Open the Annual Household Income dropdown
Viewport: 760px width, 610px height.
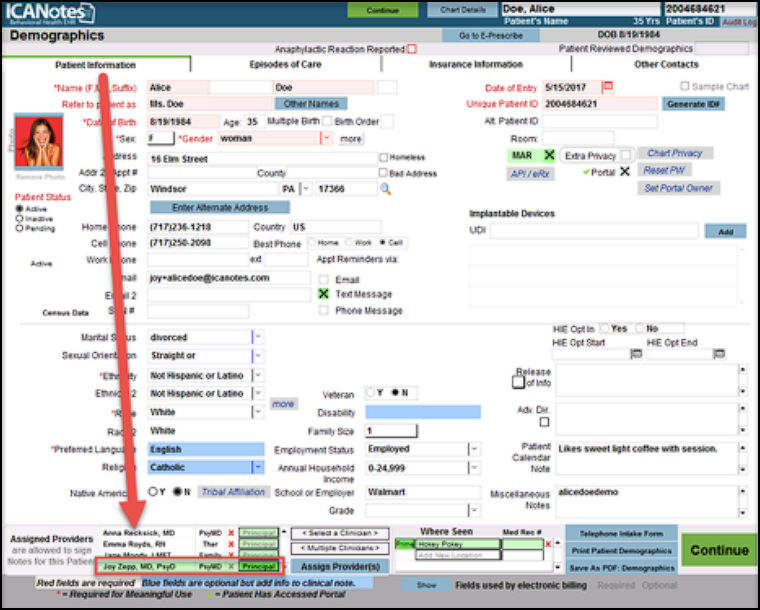click(x=474, y=468)
